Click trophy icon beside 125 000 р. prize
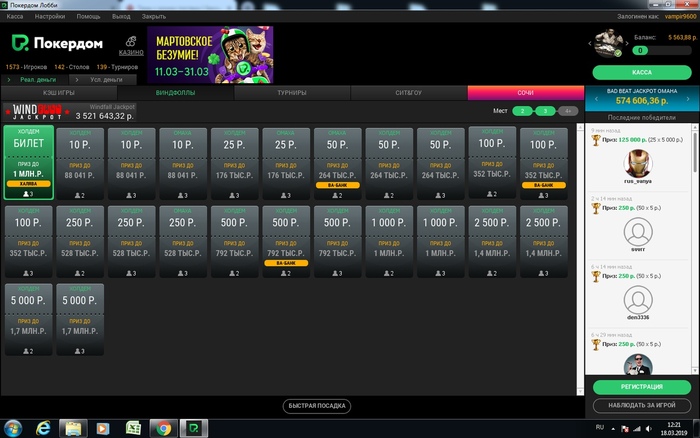 pos(596,140)
